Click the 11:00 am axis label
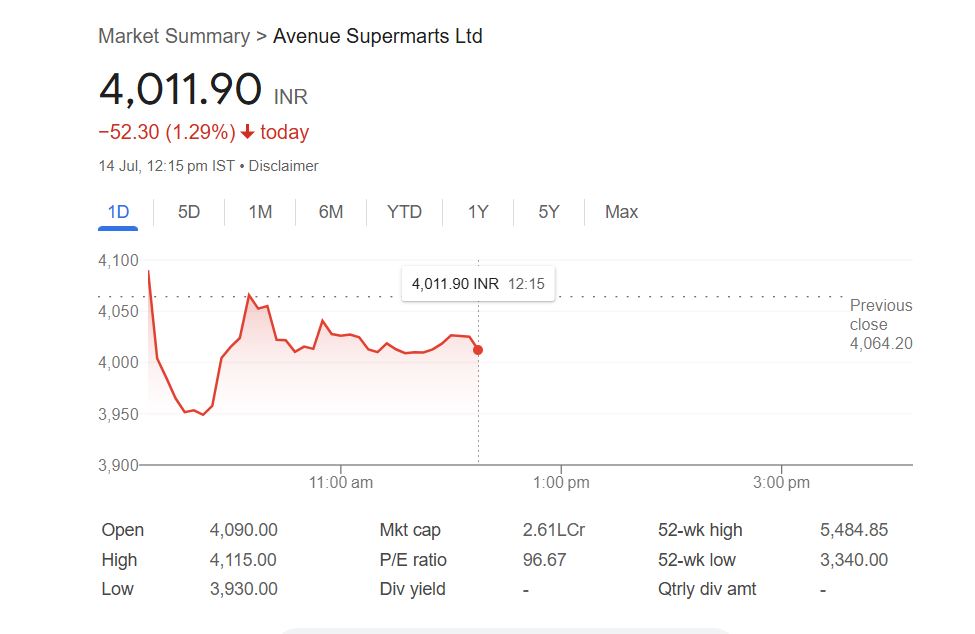 (341, 482)
